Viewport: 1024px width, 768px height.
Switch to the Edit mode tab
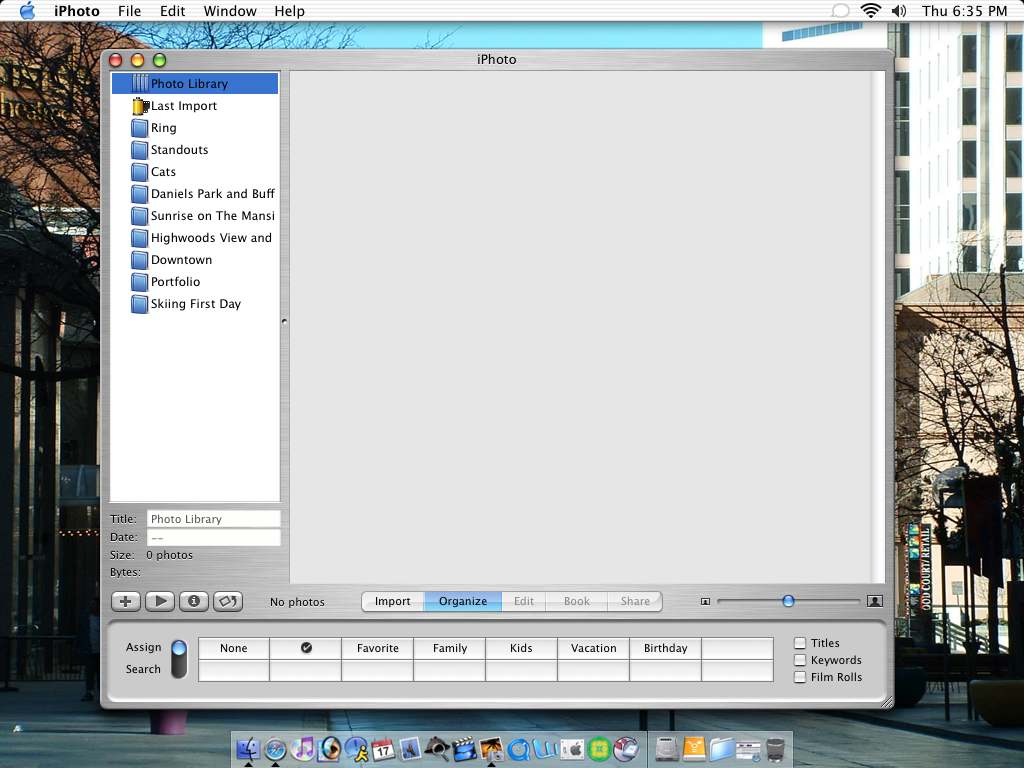click(524, 601)
